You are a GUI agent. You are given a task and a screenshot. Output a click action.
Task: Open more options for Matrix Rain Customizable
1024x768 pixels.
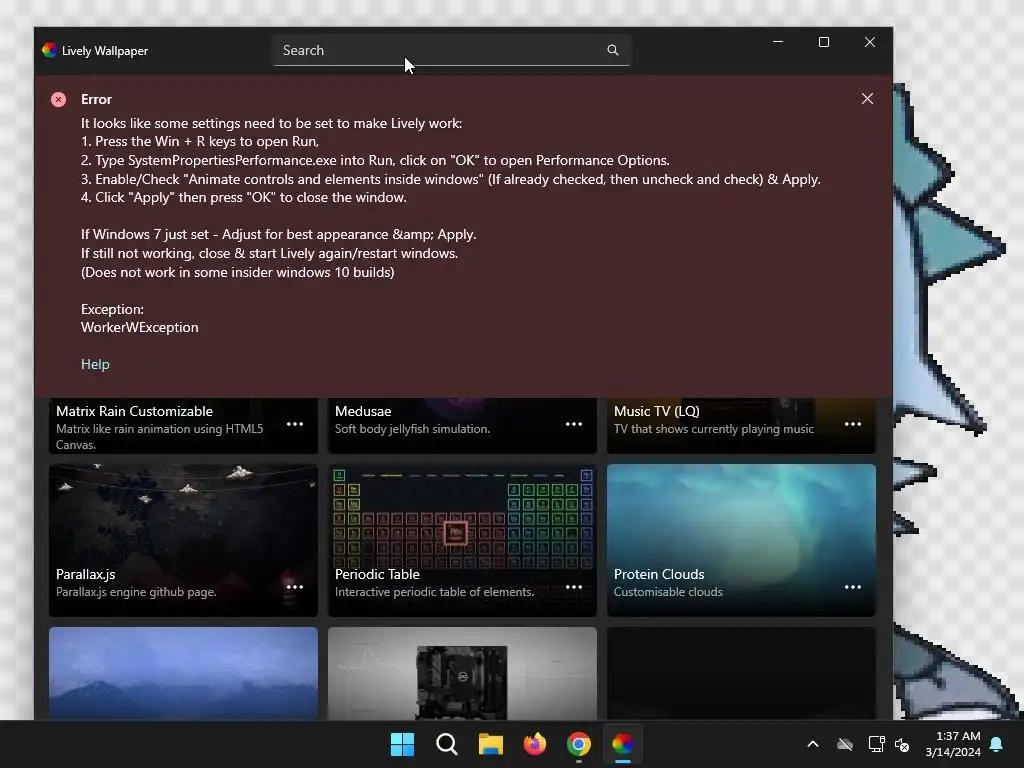[x=295, y=424]
